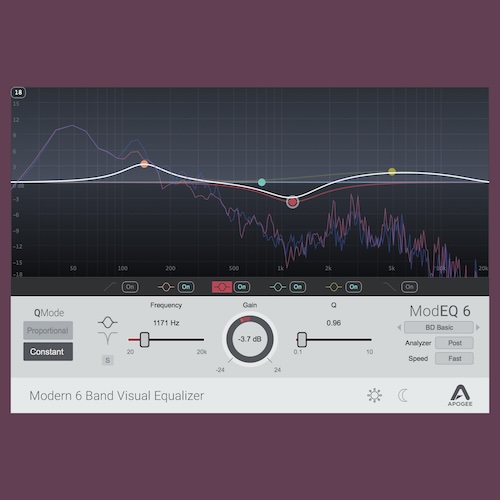Click the 1171 Hz frequency value
This screenshot has height=500, width=500.
tap(166, 323)
